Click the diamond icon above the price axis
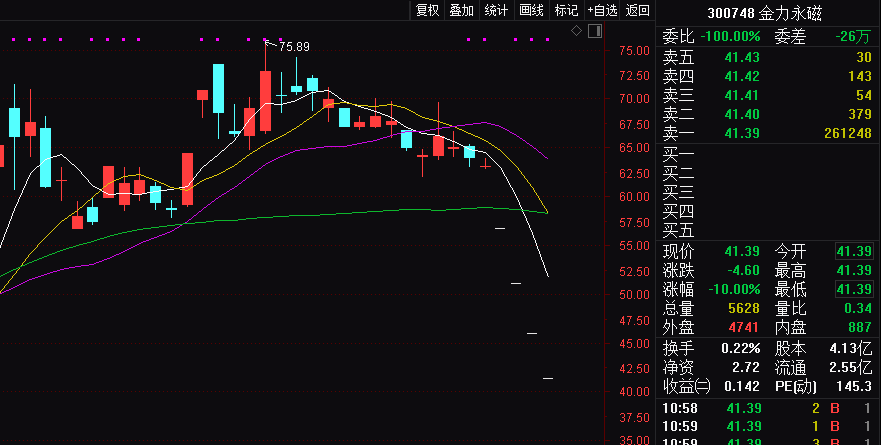Image resolution: width=881 pixels, height=445 pixels. pyautogui.click(x=576, y=31)
